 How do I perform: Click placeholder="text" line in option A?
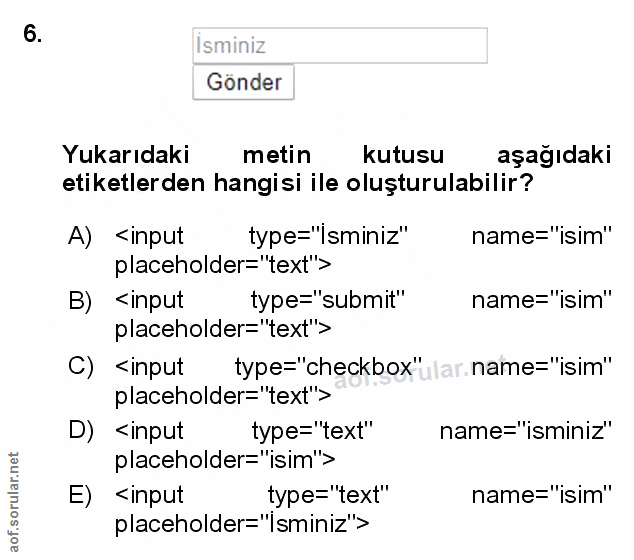(223, 264)
